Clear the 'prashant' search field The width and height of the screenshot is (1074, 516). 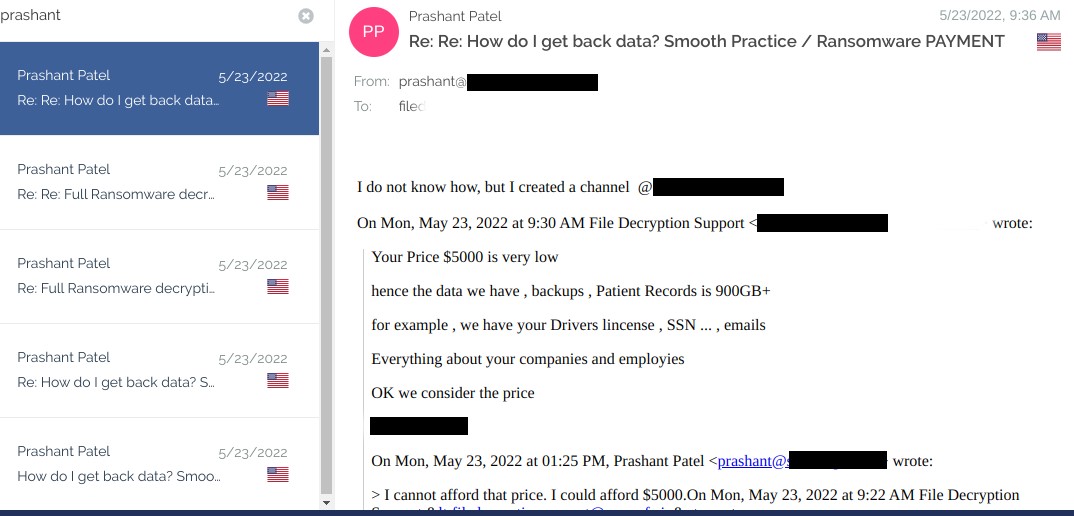tap(306, 16)
